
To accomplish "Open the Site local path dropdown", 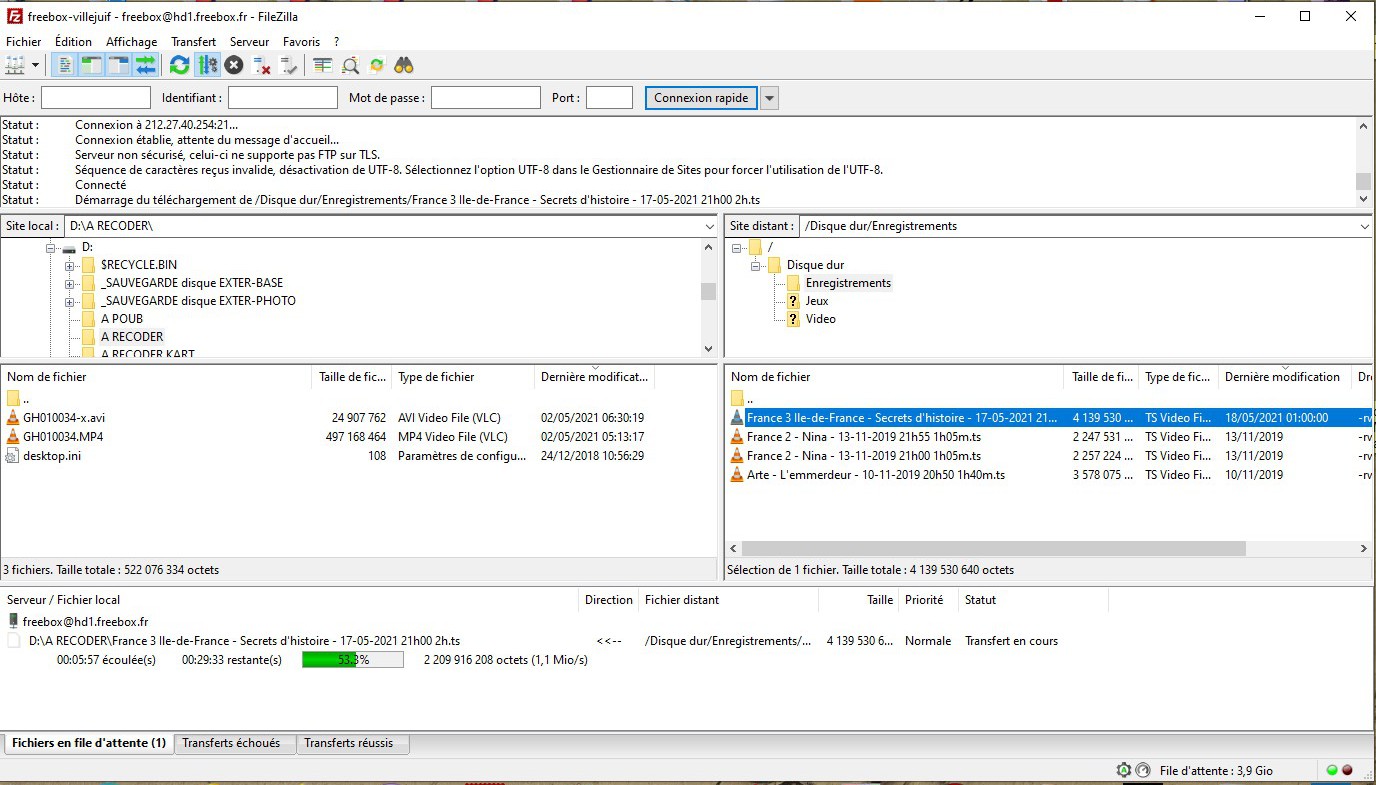I will click(708, 226).
